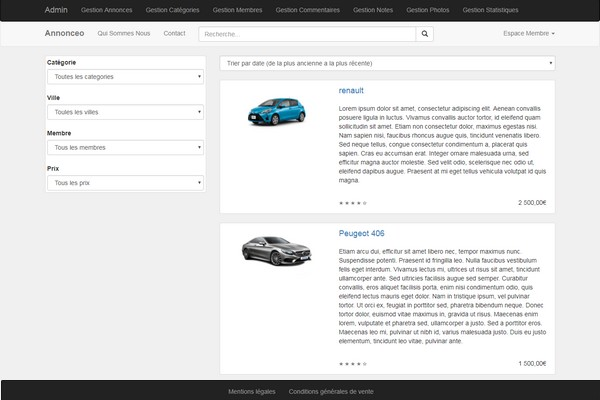Click into the Recherche search field
The image size is (600, 400).
[306, 34]
